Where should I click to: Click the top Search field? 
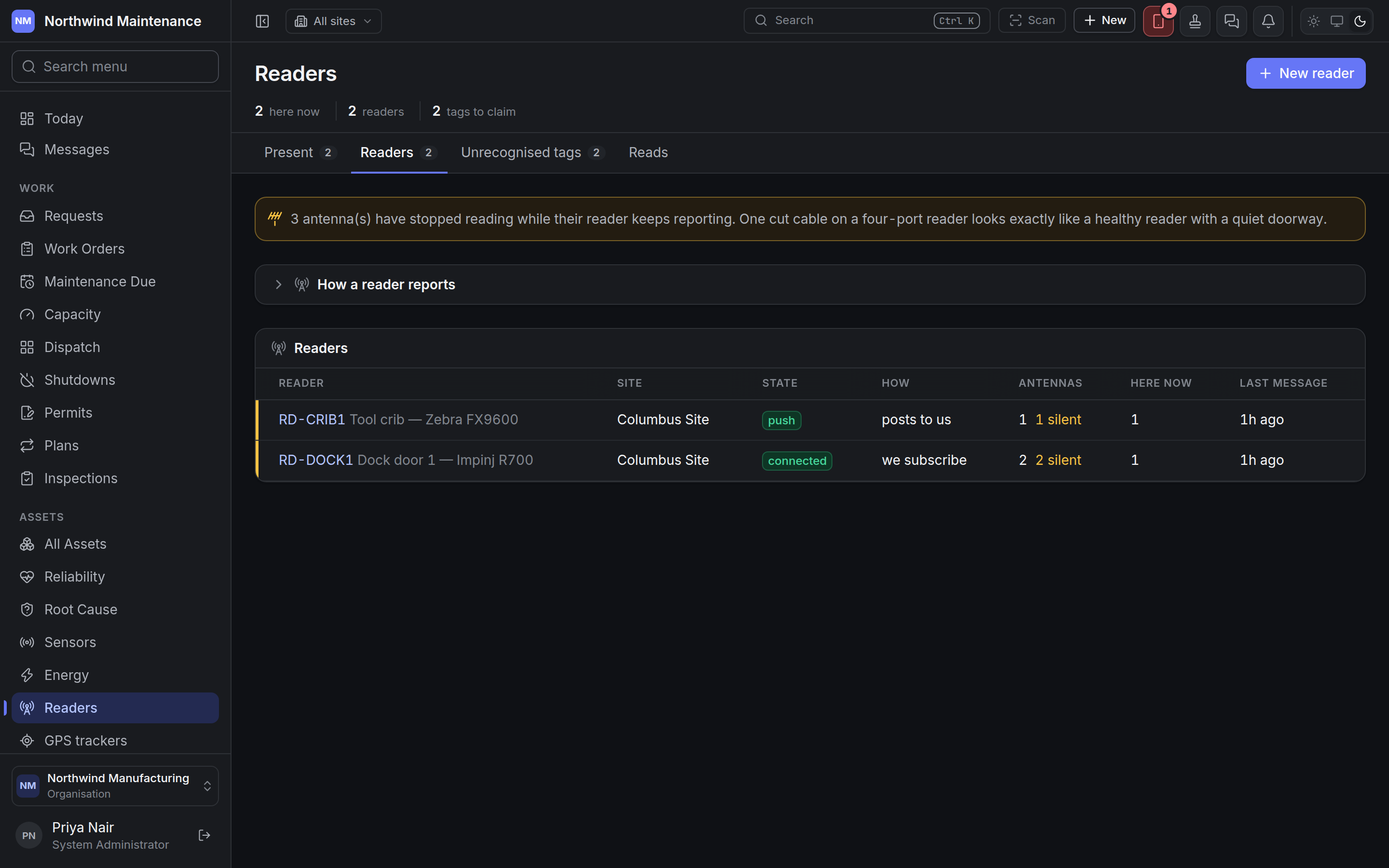(867, 21)
